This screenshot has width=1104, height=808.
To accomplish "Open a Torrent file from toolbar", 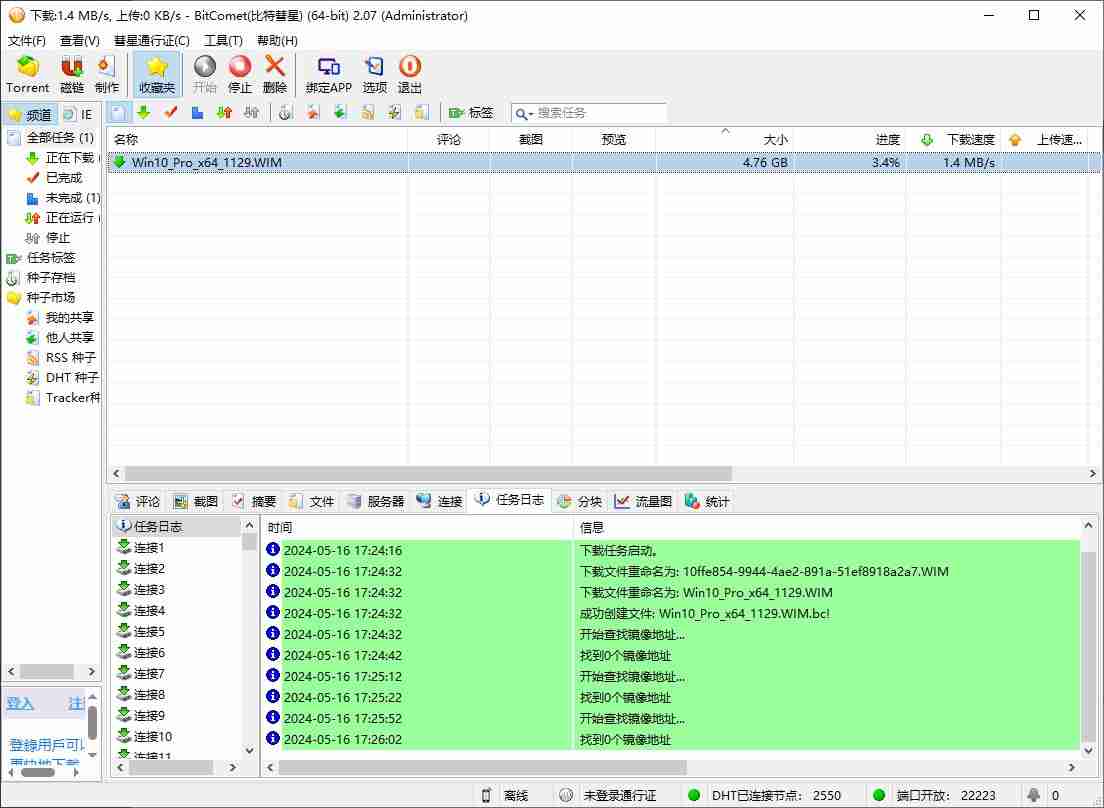I will point(27,75).
